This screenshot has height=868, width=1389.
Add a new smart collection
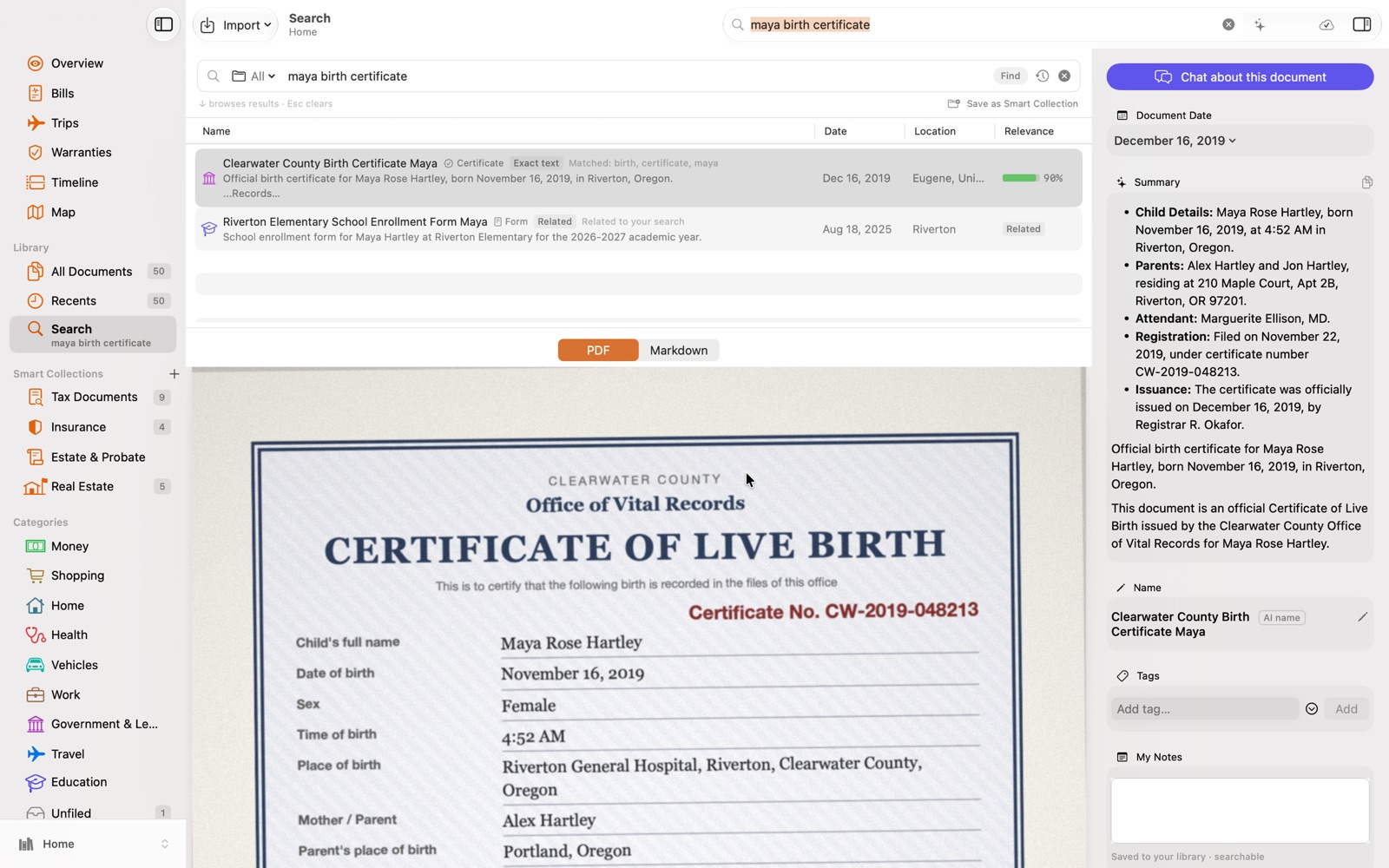tap(174, 374)
